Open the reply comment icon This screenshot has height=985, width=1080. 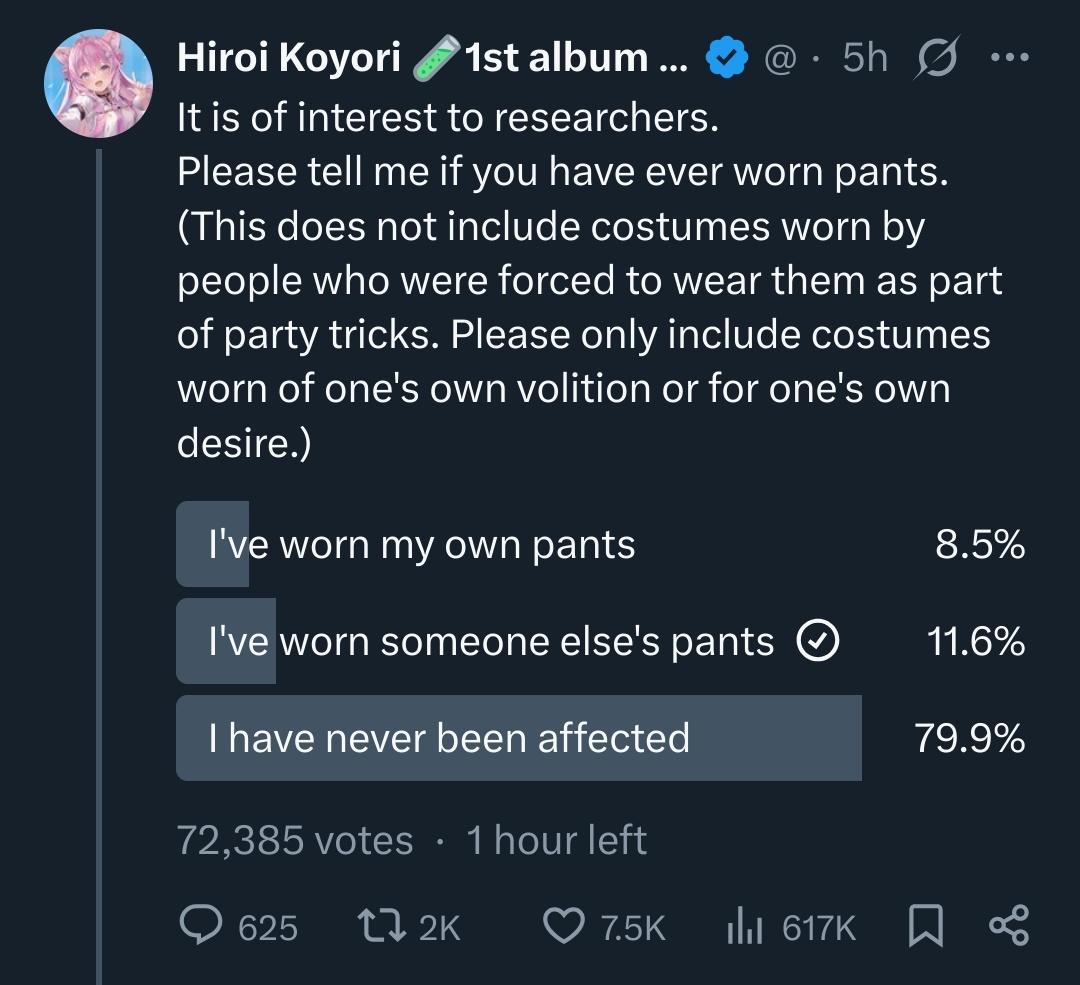[200, 927]
